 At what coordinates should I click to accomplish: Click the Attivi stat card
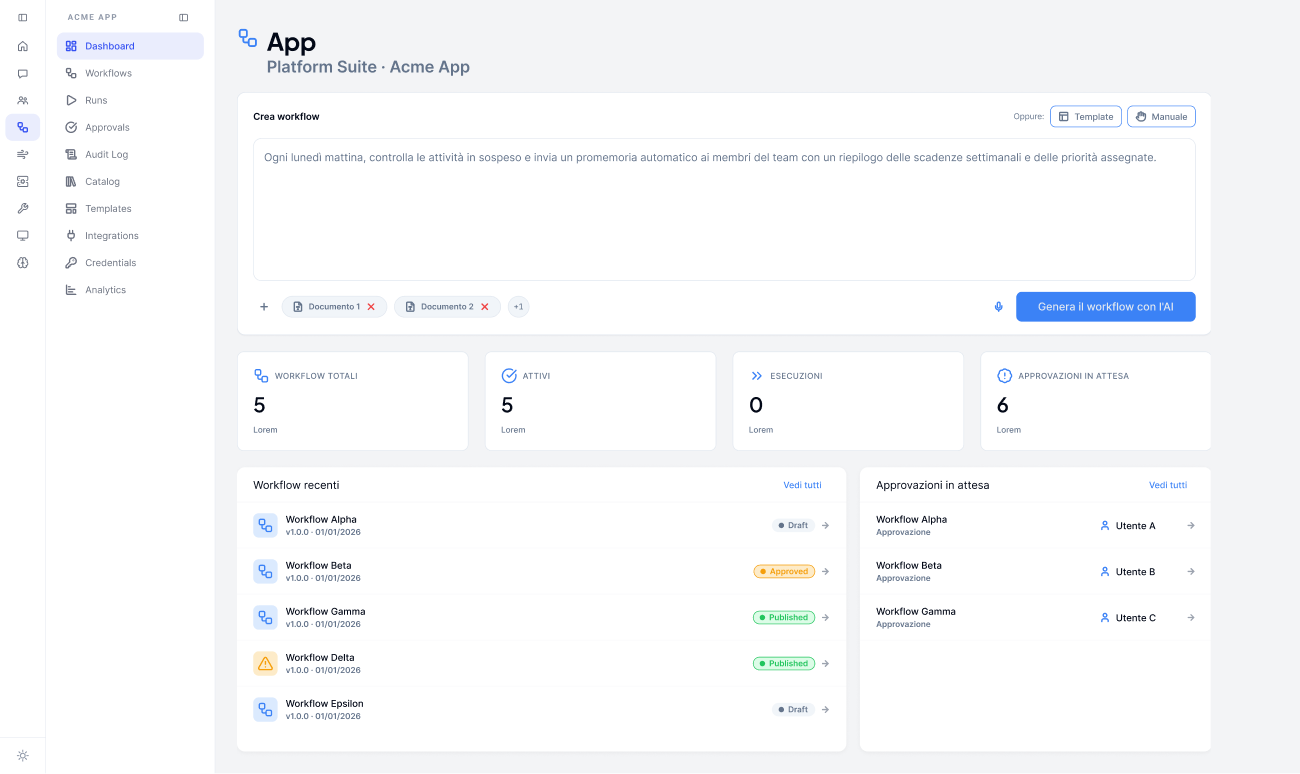pos(600,401)
